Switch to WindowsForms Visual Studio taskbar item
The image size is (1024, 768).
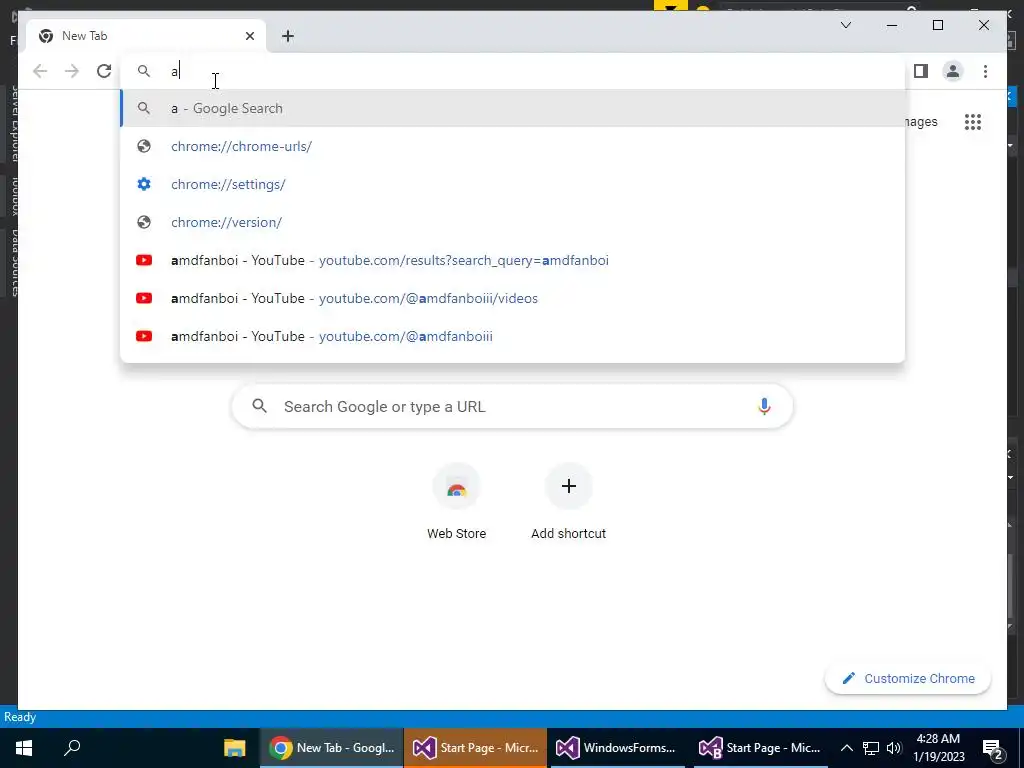[616, 748]
